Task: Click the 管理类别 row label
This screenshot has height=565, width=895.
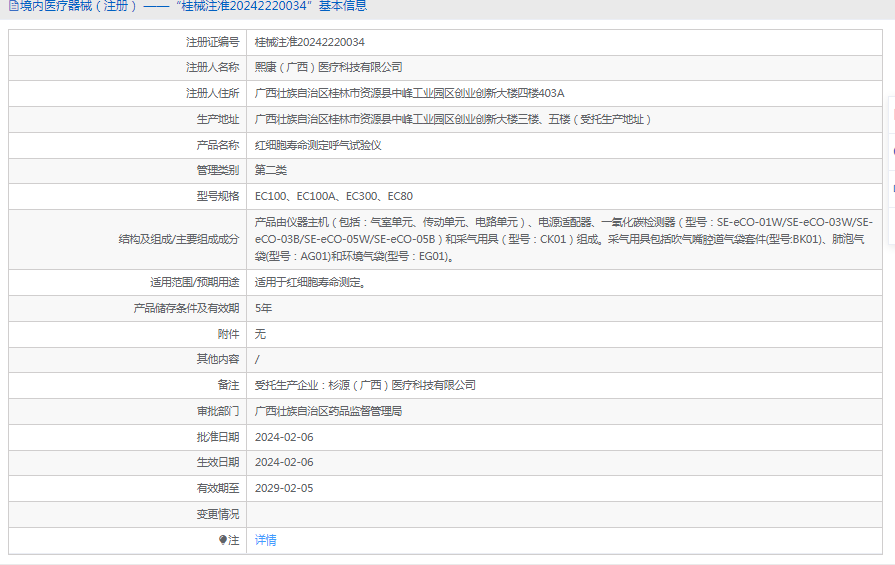Action: point(217,170)
